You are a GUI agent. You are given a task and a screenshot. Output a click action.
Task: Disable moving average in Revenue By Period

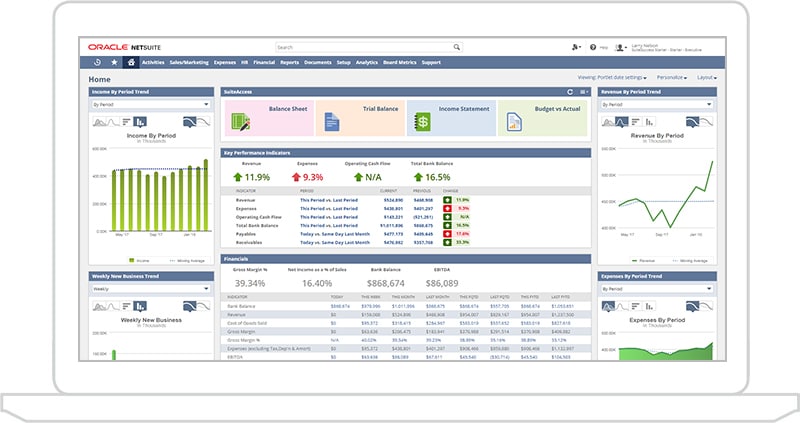pyautogui.click(x=706, y=121)
